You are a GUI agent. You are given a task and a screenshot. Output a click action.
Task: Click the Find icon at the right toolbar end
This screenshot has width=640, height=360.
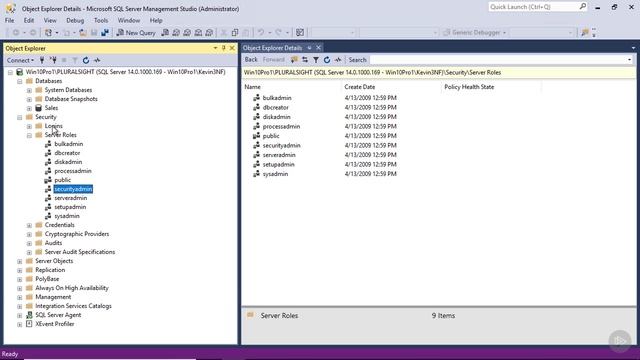coord(585,33)
